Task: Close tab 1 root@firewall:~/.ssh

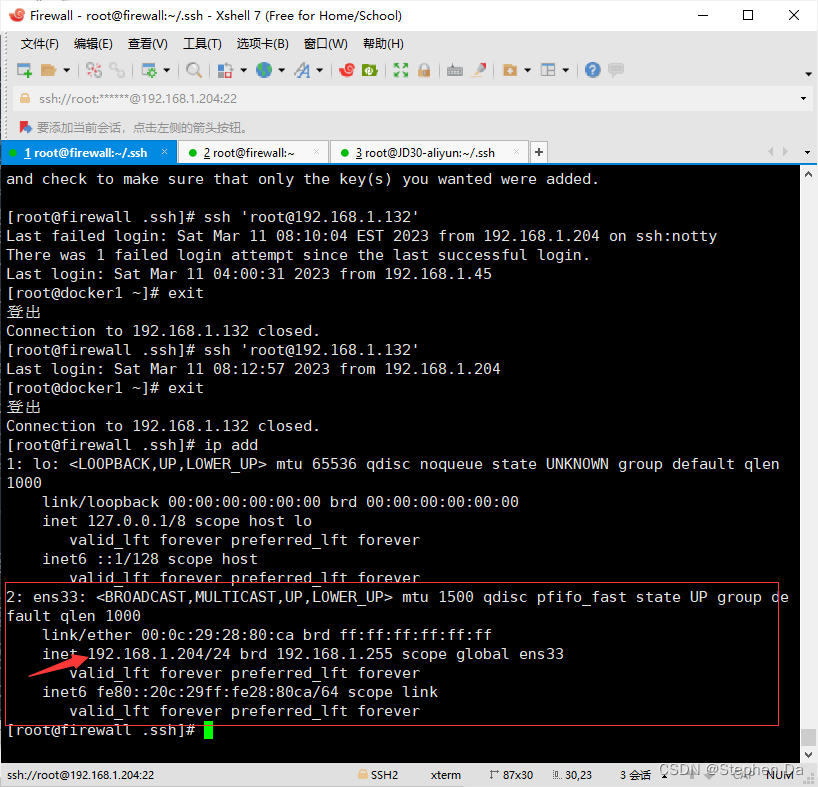Action: coord(164,152)
